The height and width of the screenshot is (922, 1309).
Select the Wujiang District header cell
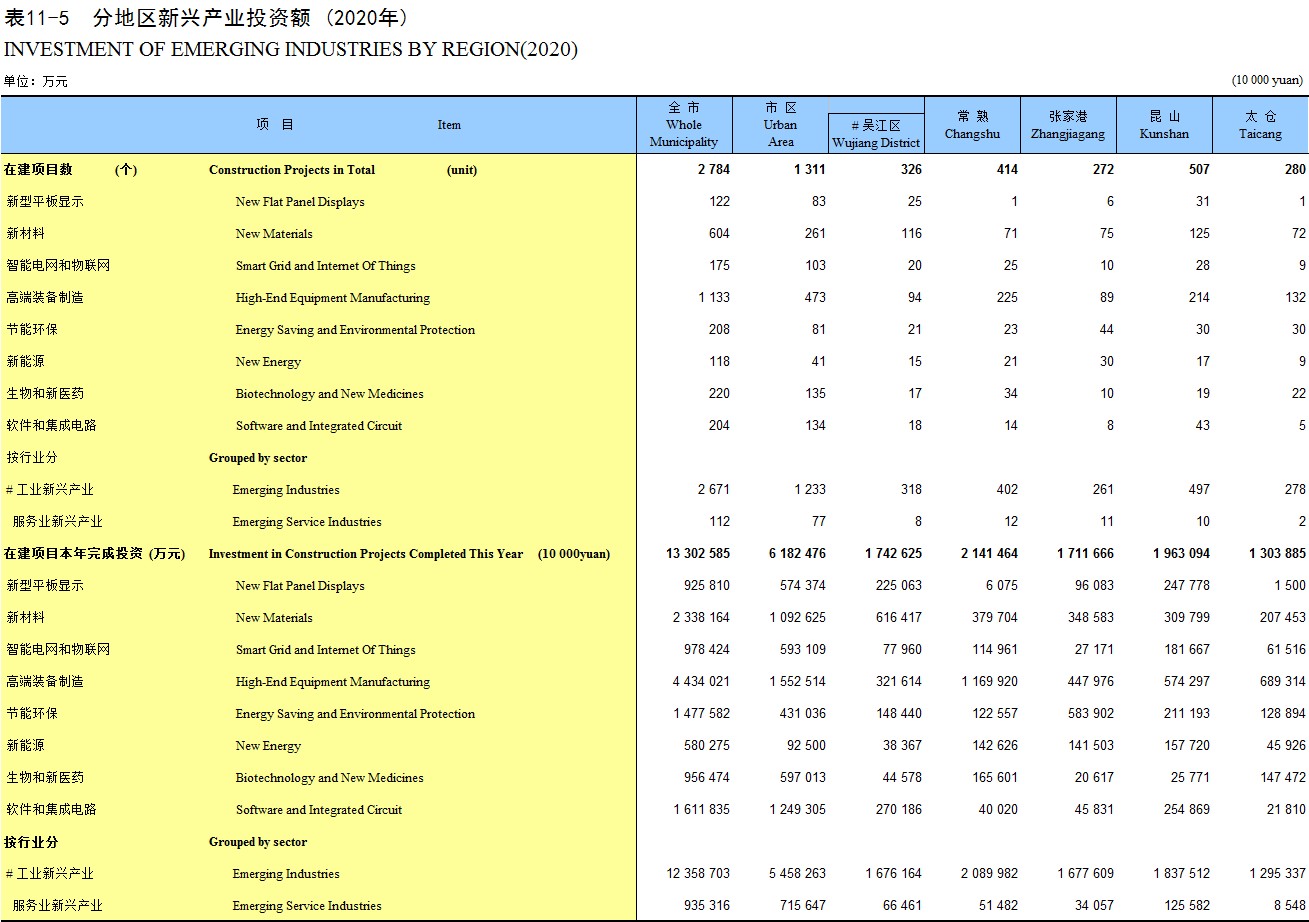876,134
